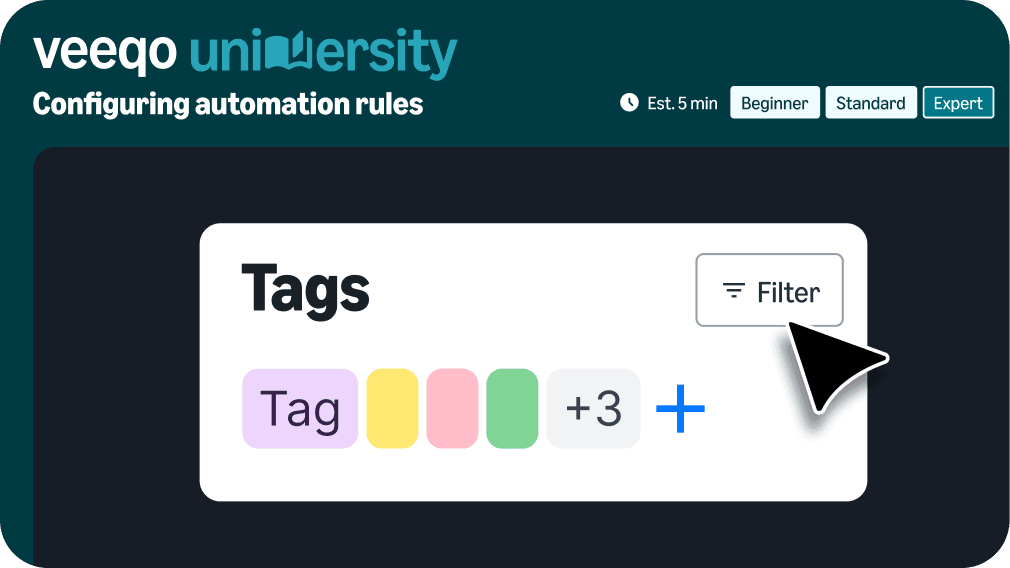Click the clock icon beside estimated time
The image size is (1010, 568).
click(629, 102)
